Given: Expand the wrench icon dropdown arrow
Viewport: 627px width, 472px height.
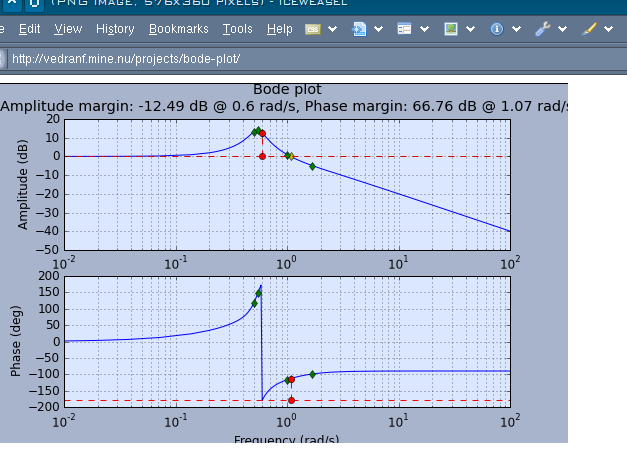Looking at the screenshot, I should point(562,29).
